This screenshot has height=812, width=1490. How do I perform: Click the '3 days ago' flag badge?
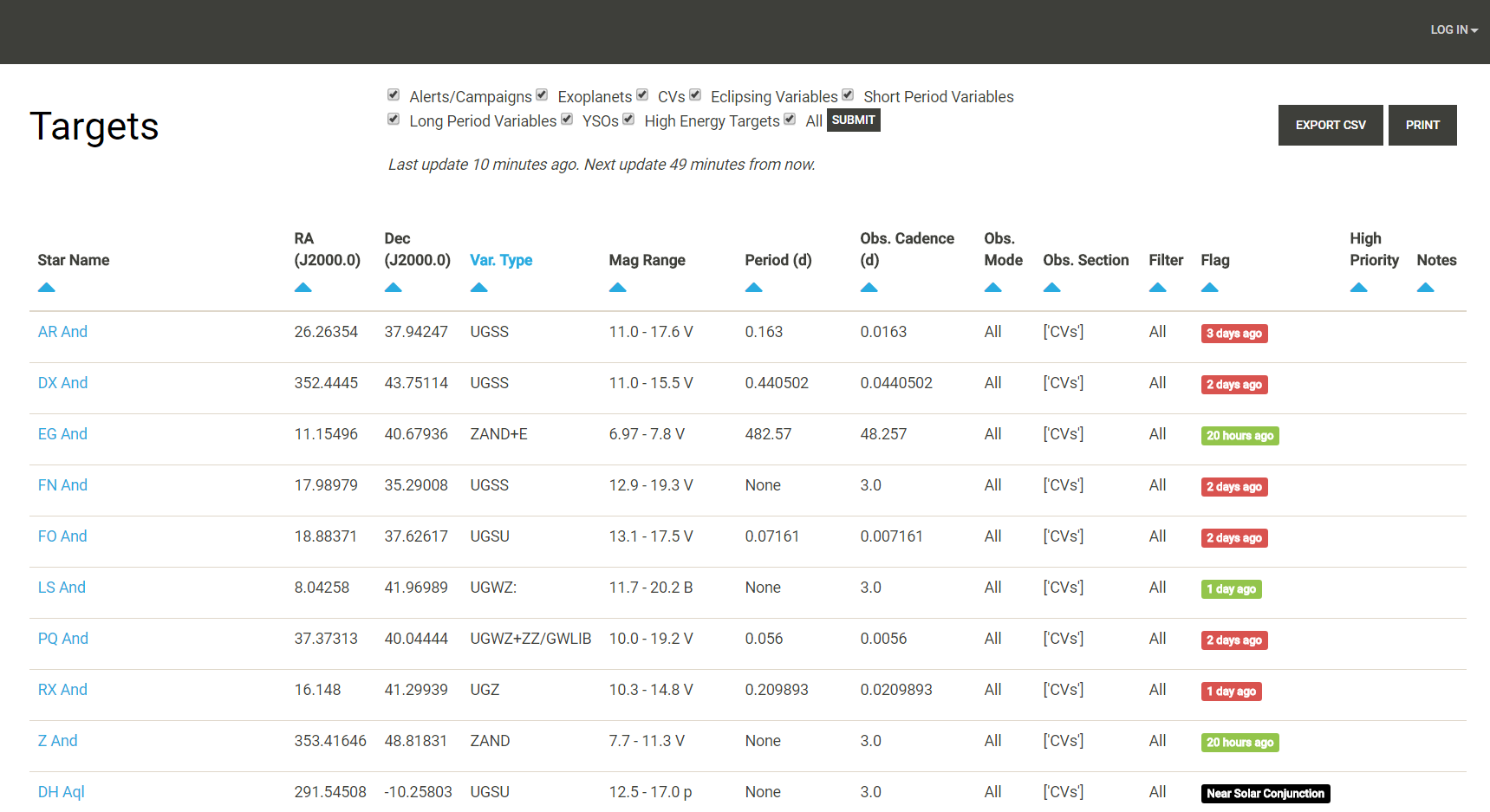1234,333
